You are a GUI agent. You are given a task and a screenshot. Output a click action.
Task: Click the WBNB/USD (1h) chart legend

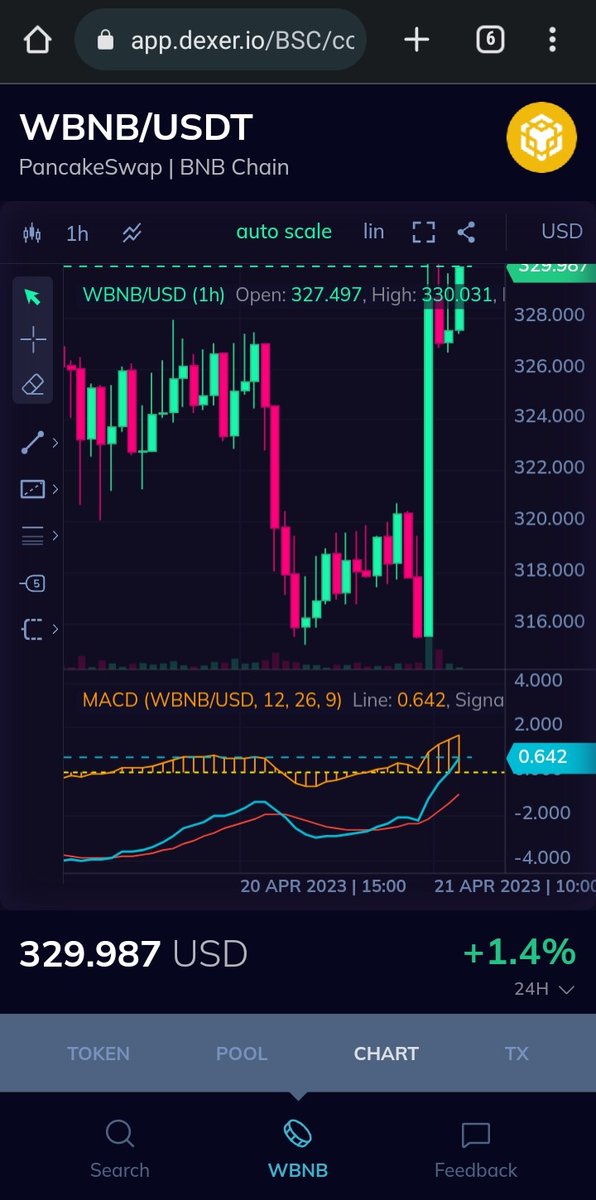[154, 295]
